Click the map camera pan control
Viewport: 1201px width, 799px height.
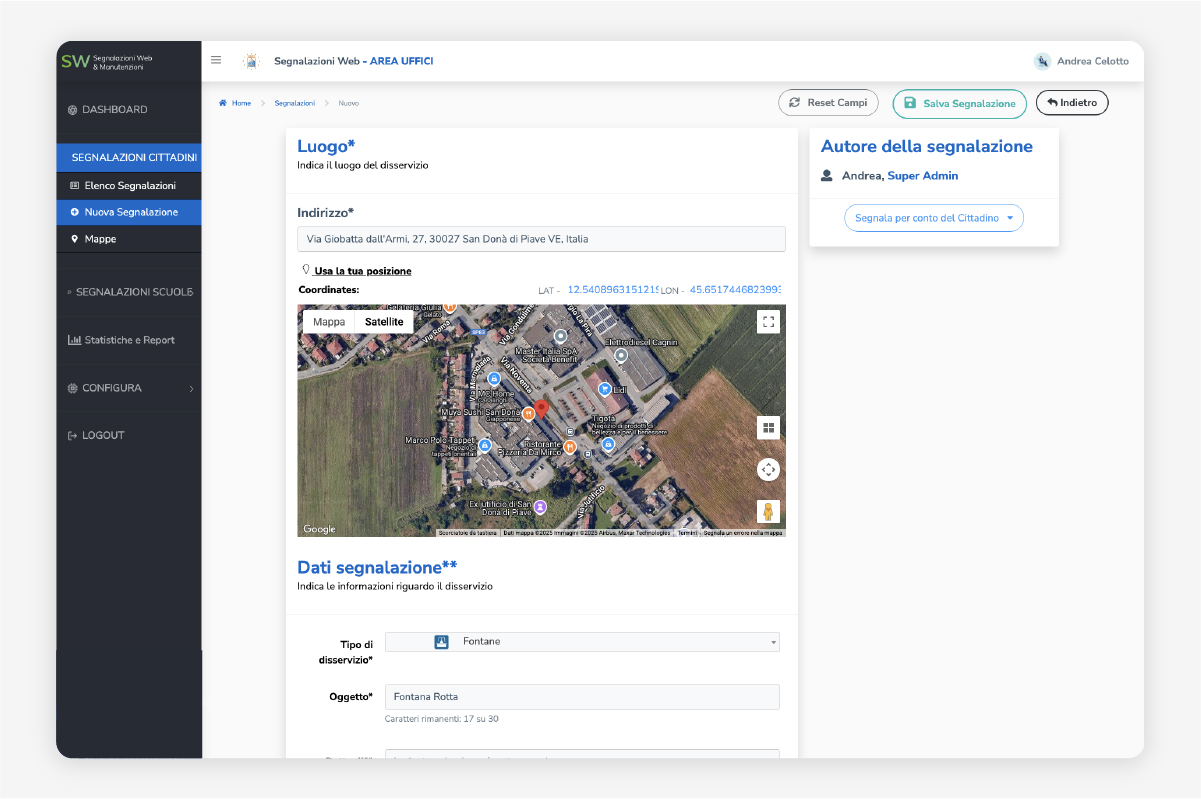point(768,469)
